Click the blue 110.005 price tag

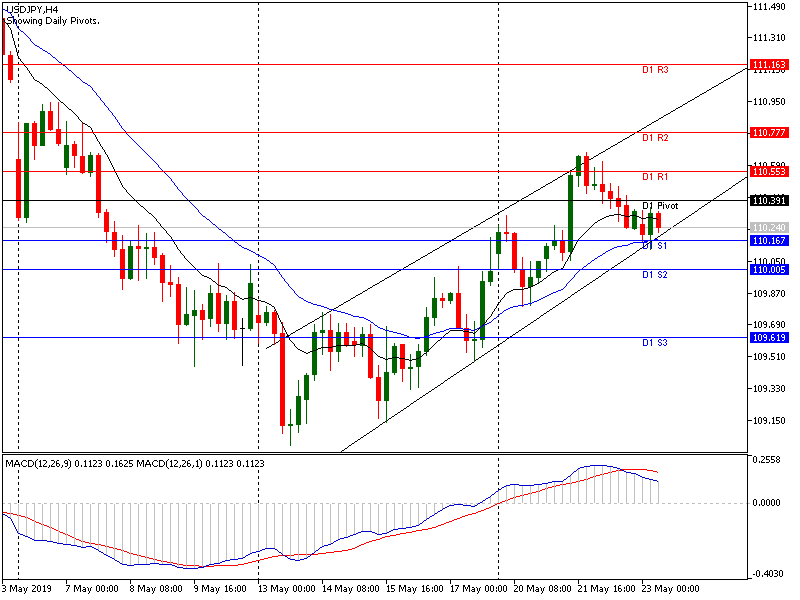click(768, 269)
